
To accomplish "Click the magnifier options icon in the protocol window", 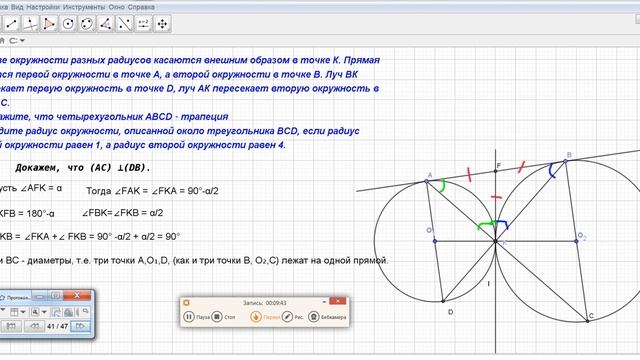I will tap(35, 312).
